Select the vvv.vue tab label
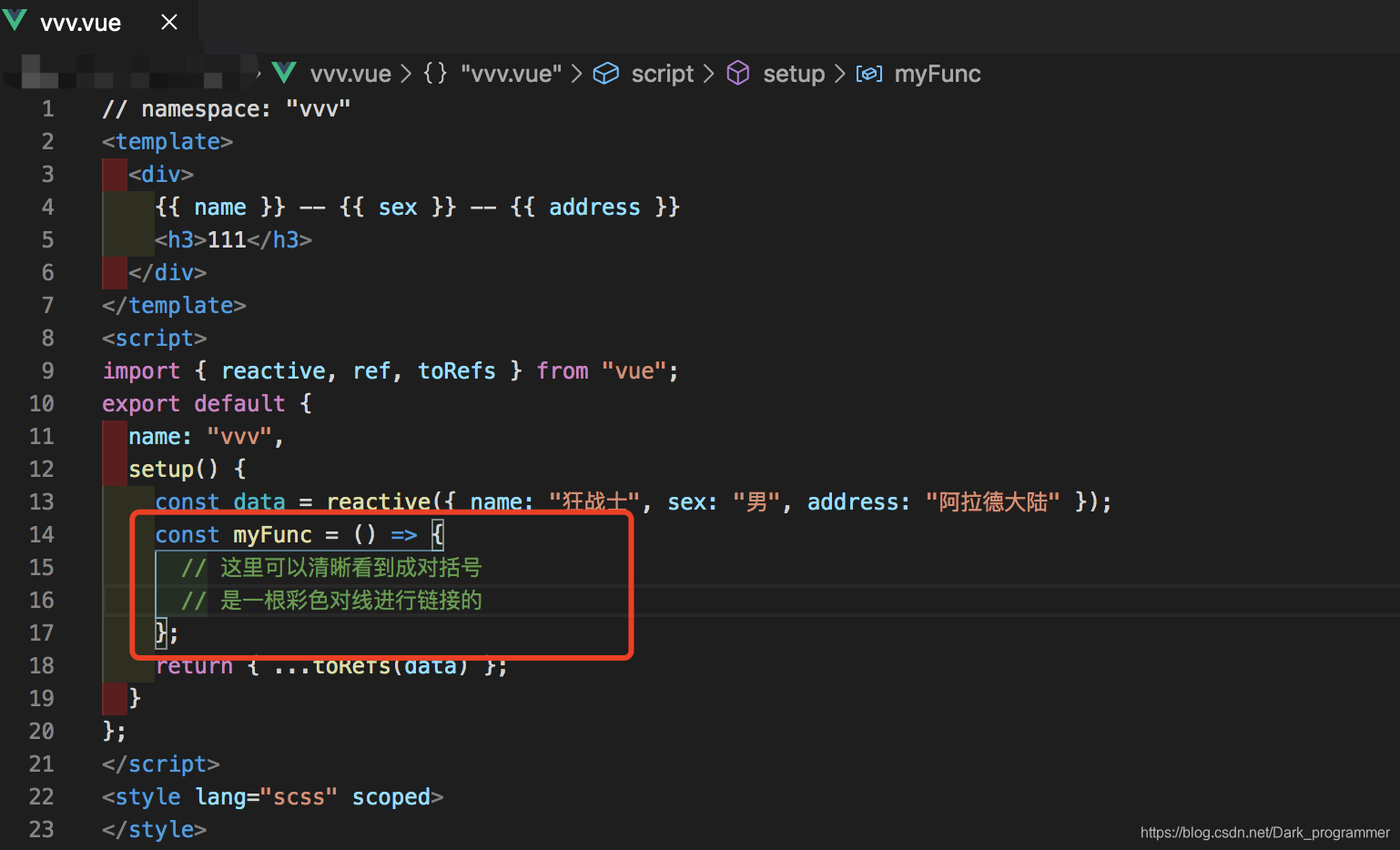Image resolution: width=1400 pixels, height=850 pixels. click(x=81, y=24)
